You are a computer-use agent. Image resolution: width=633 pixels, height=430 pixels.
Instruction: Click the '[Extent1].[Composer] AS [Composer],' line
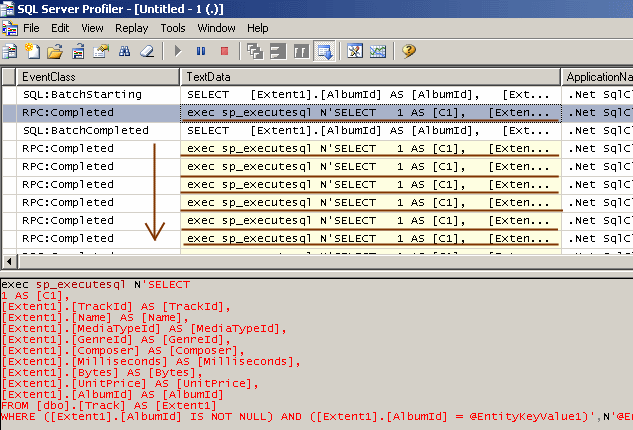[x=123, y=350]
